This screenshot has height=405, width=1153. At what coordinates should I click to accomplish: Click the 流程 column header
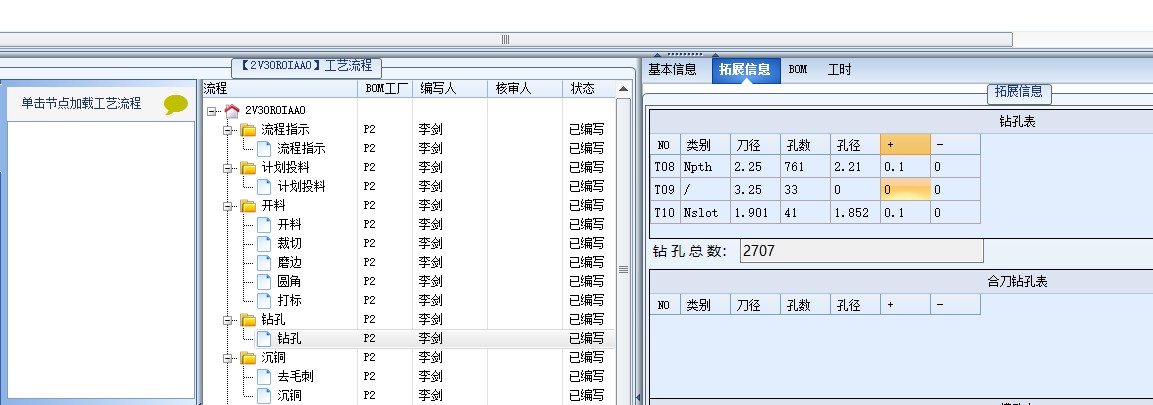point(279,89)
